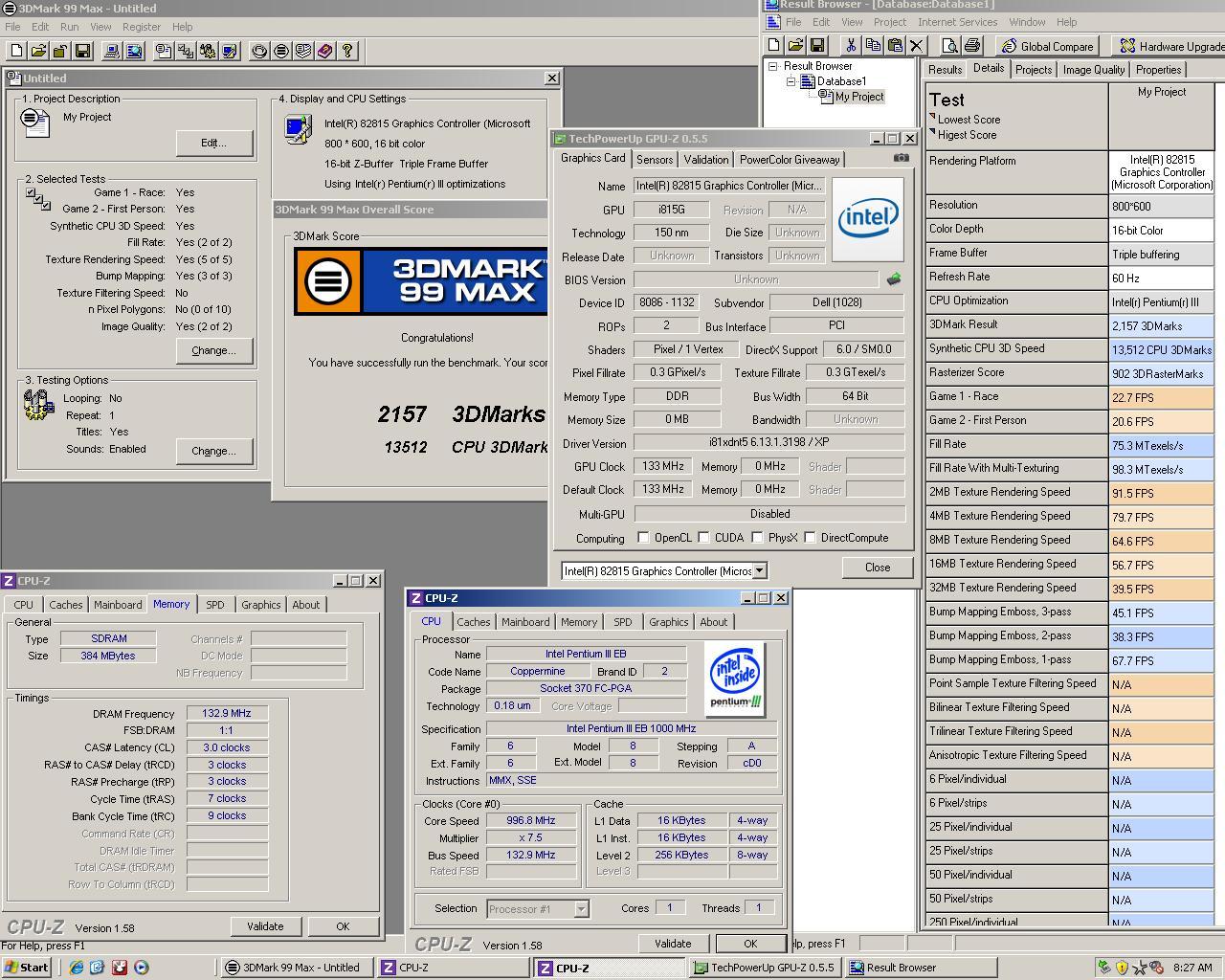Screen dimensions: 1225x980
Task: Switch to TechPowerUp GPU-Z taskbar button
Action: click(x=766, y=968)
